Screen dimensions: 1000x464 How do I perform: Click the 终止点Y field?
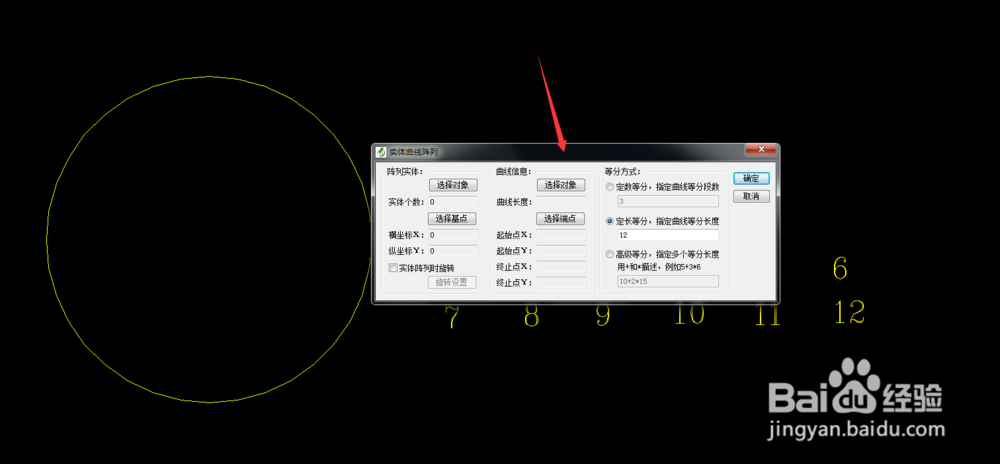click(561, 282)
